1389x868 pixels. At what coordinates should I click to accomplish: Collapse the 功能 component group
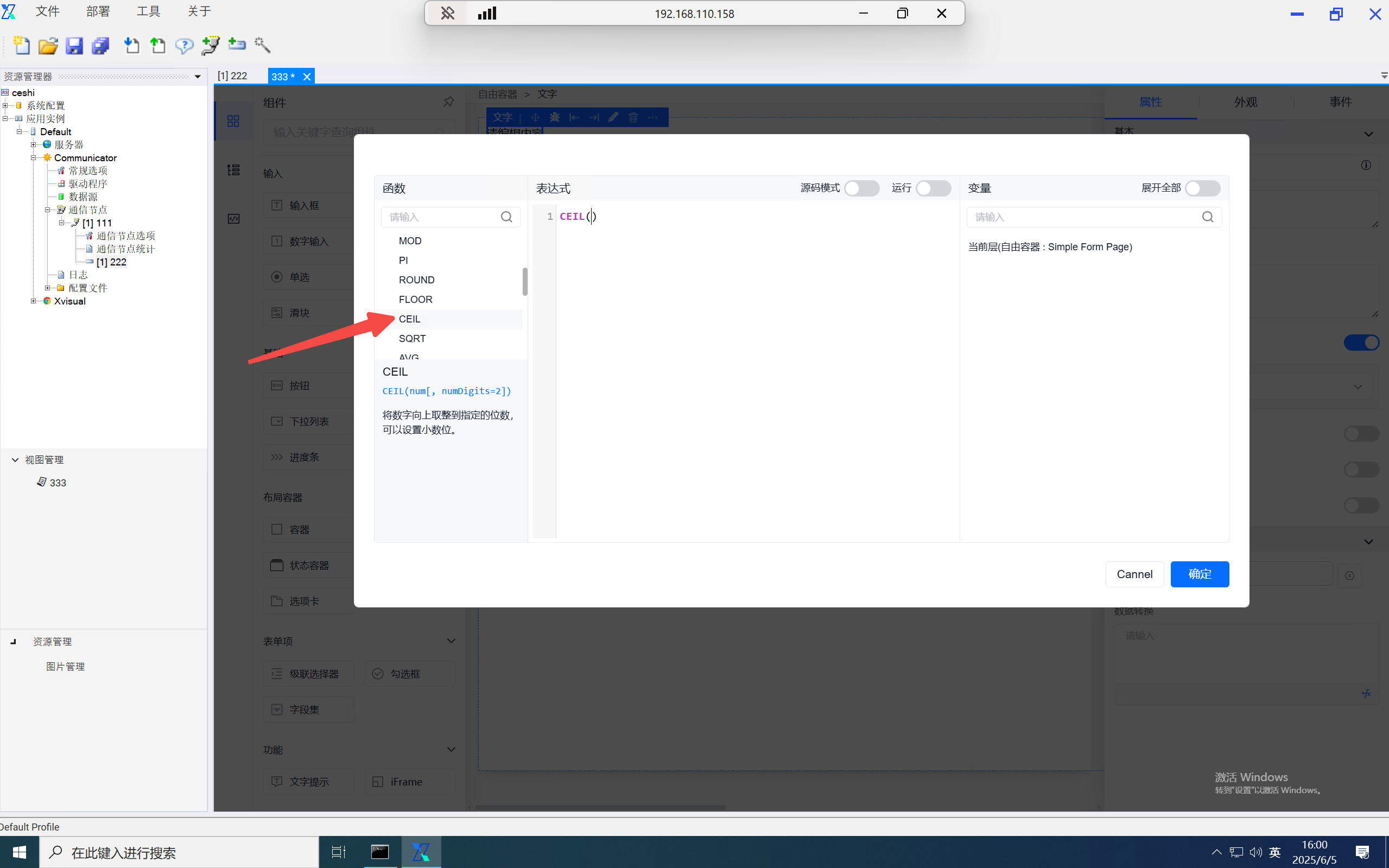tap(451, 749)
